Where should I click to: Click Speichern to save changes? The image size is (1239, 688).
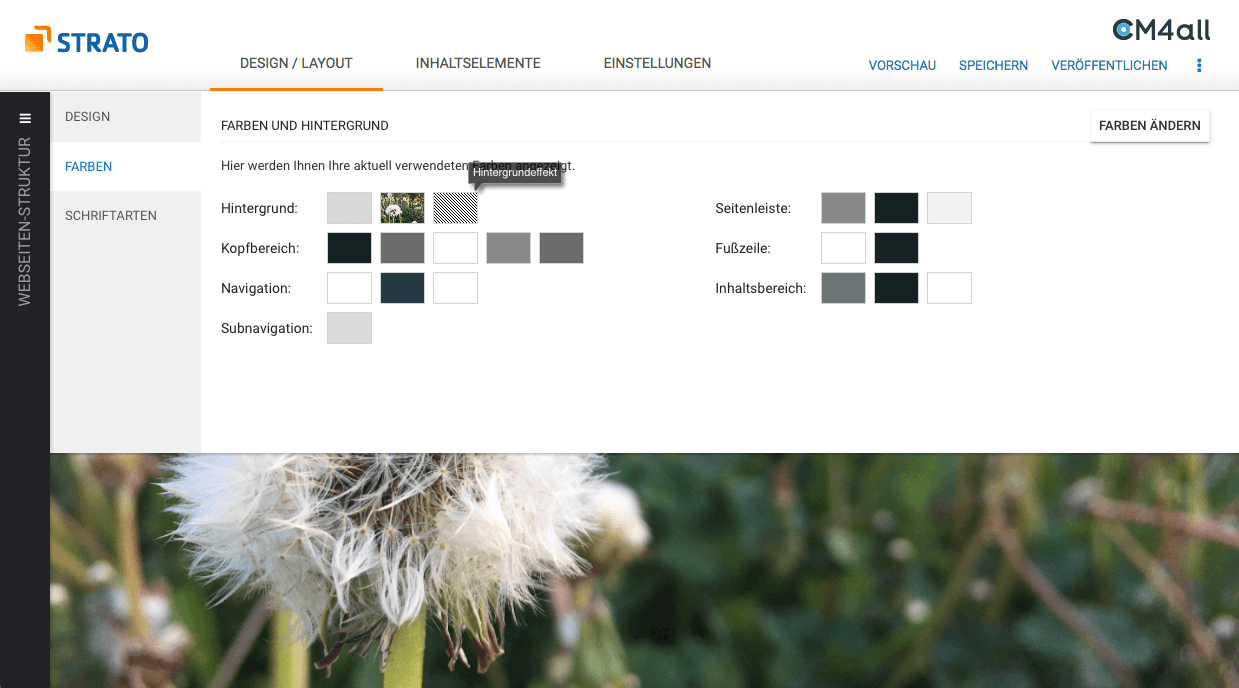pos(993,65)
